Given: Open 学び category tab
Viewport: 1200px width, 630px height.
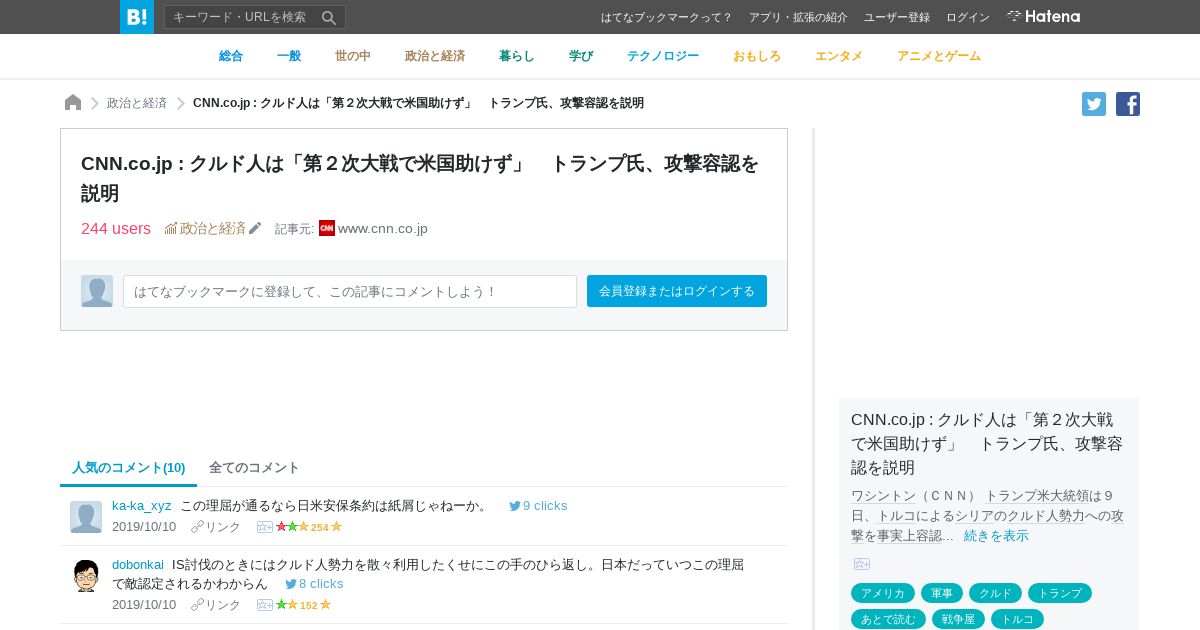Looking at the screenshot, I should tap(581, 56).
